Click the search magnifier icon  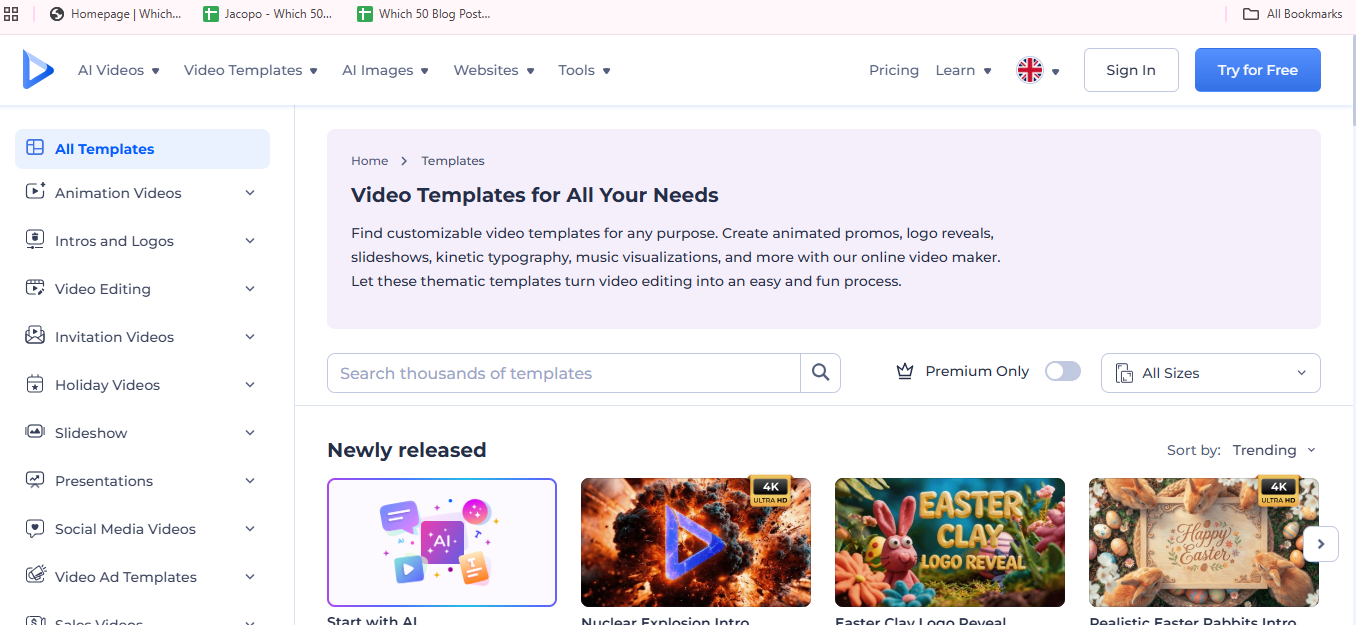click(x=820, y=373)
